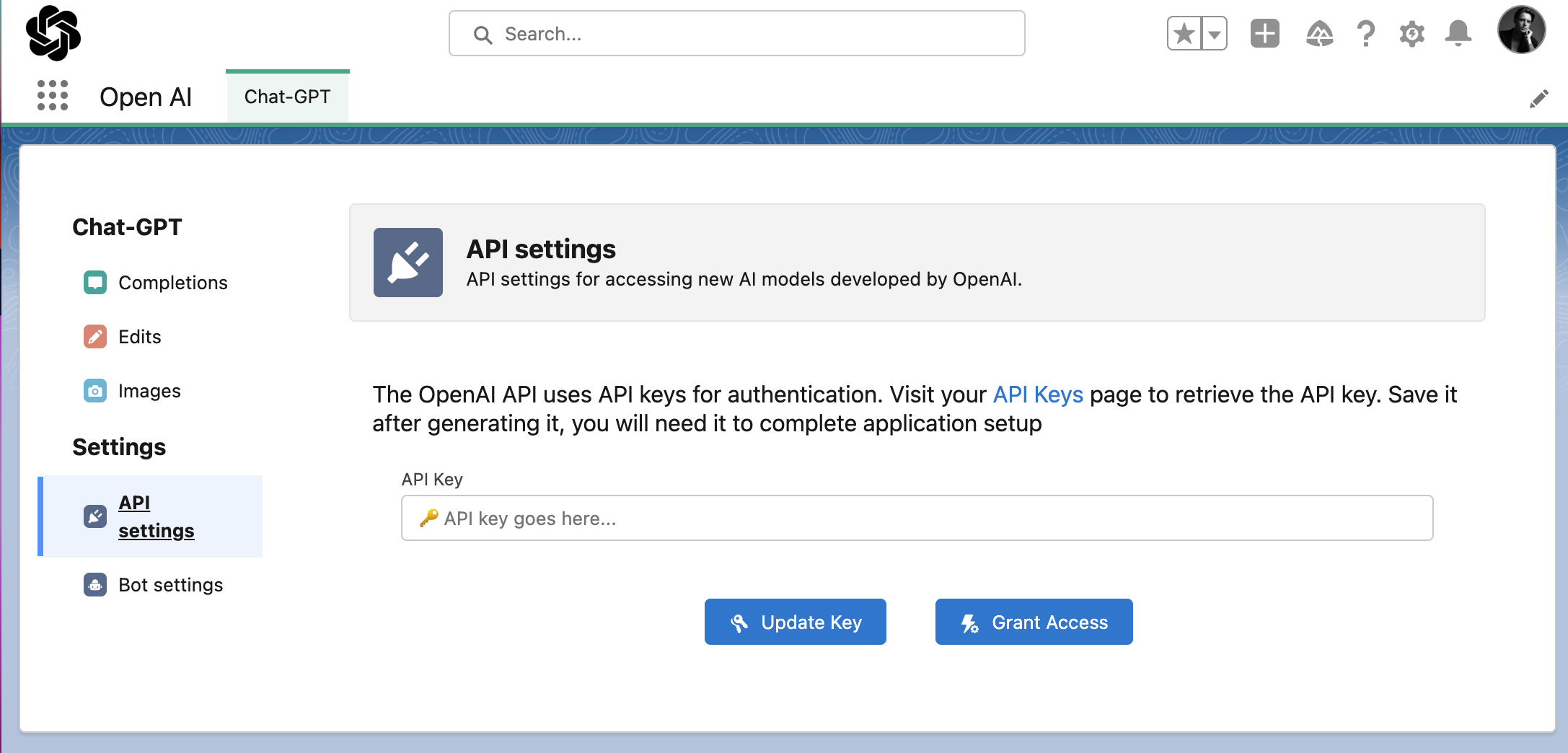This screenshot has width=1568, height=753.
Task: Click the Grant Access button
Action: coord(1034,622)
